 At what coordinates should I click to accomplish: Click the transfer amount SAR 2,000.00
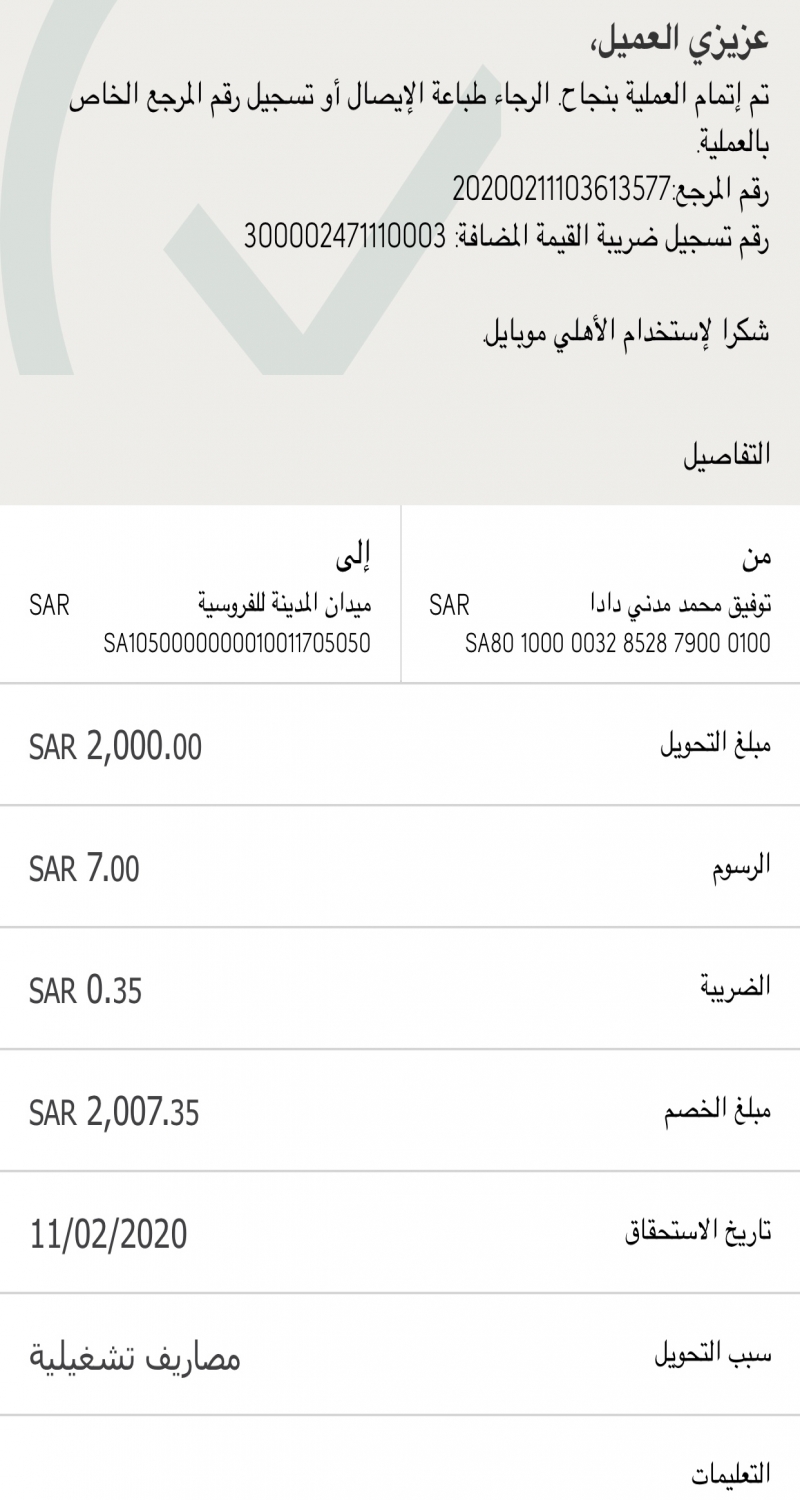point(115,746)
